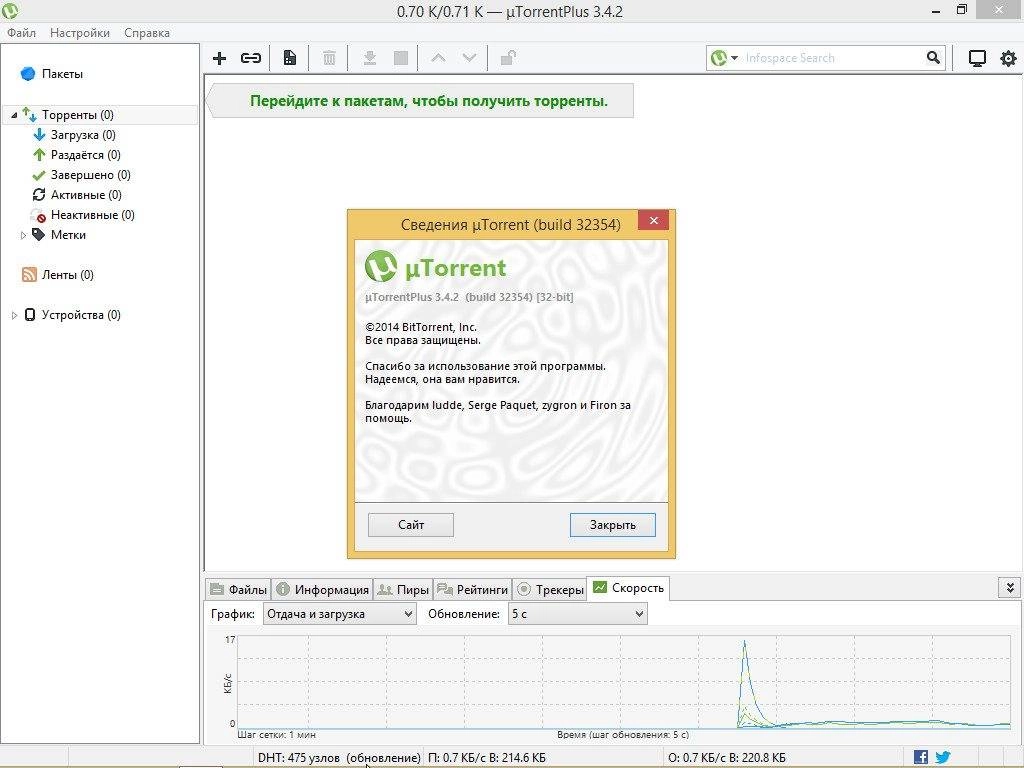Switch to the Рейтинги tab
Viewport: 1024px width, 768px height.
(472, 589)
